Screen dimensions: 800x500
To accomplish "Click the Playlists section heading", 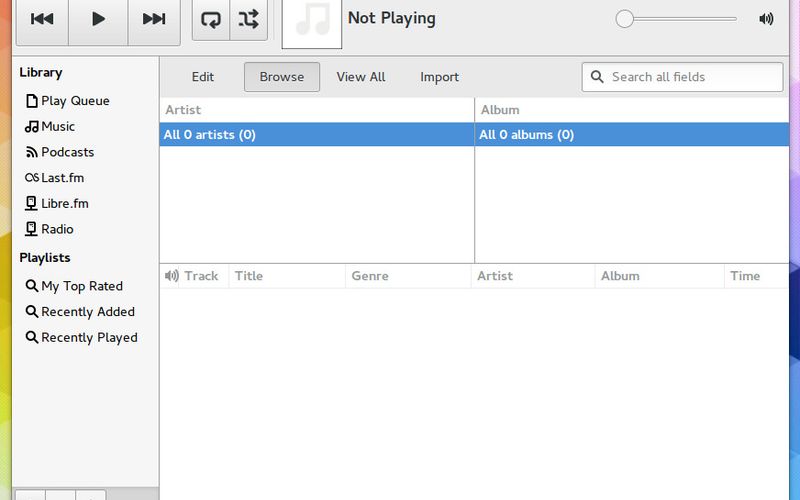I will point(45,258).
